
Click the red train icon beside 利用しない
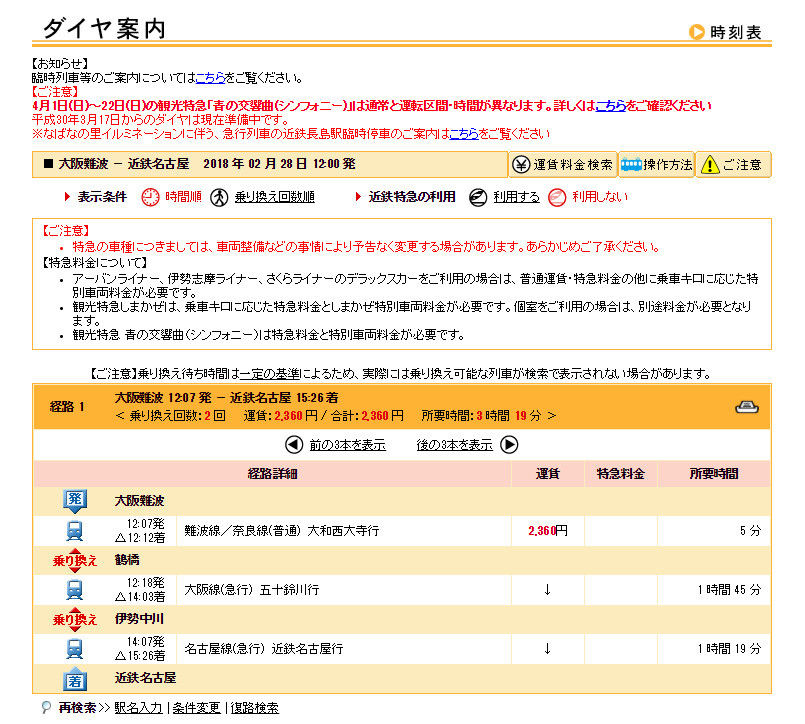click(x=557, y=198)
